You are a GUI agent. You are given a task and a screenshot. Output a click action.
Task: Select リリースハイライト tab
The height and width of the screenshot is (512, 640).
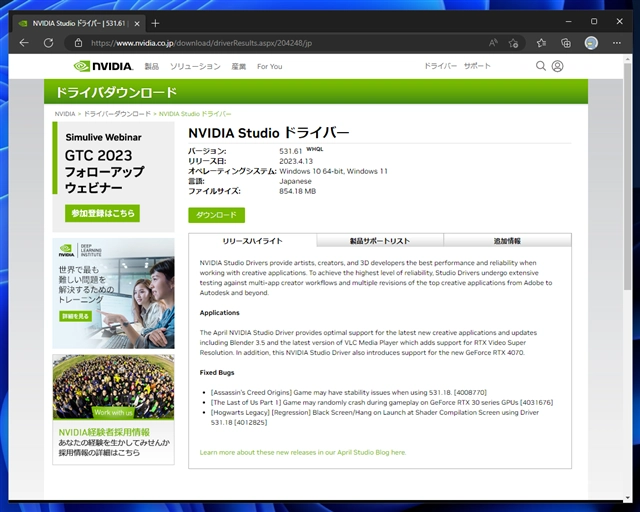(252, 241)
